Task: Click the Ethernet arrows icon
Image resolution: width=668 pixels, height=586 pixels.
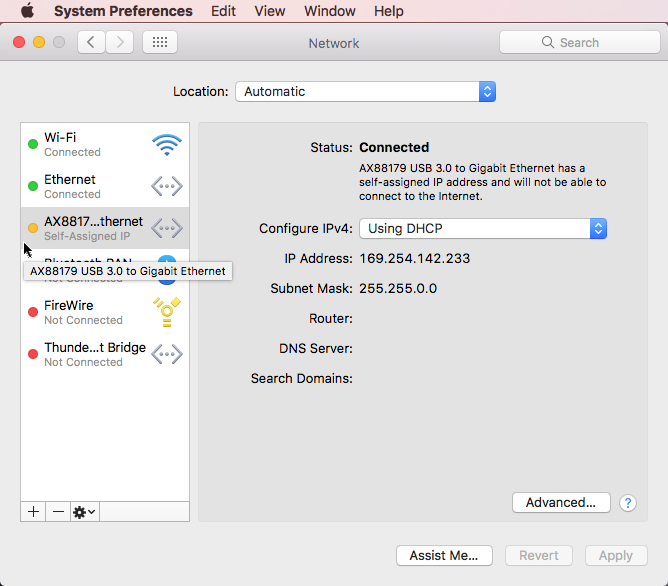Action: point(166,187)
